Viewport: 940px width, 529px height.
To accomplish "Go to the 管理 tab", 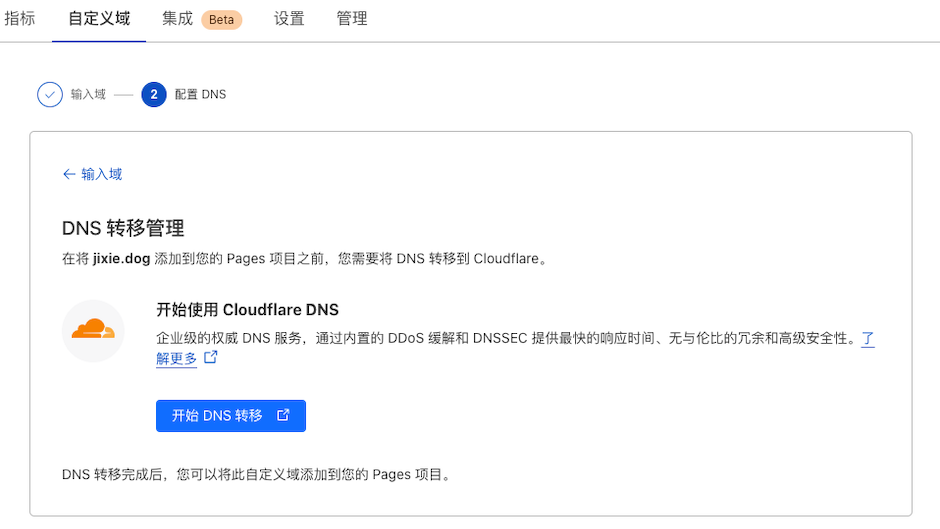I will click(352, 19).
